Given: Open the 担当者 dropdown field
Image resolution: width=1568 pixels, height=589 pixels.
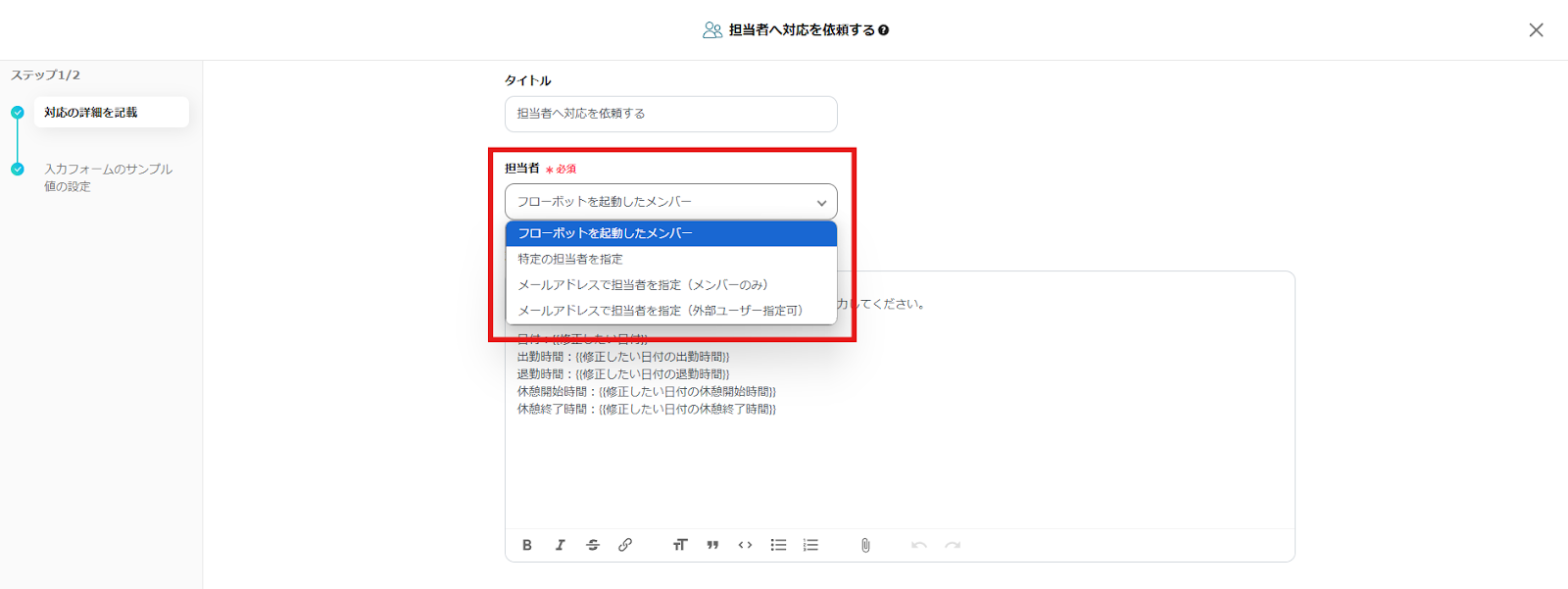Looking at the screenshot, I should pyautogui.click(x=671, y=202).
